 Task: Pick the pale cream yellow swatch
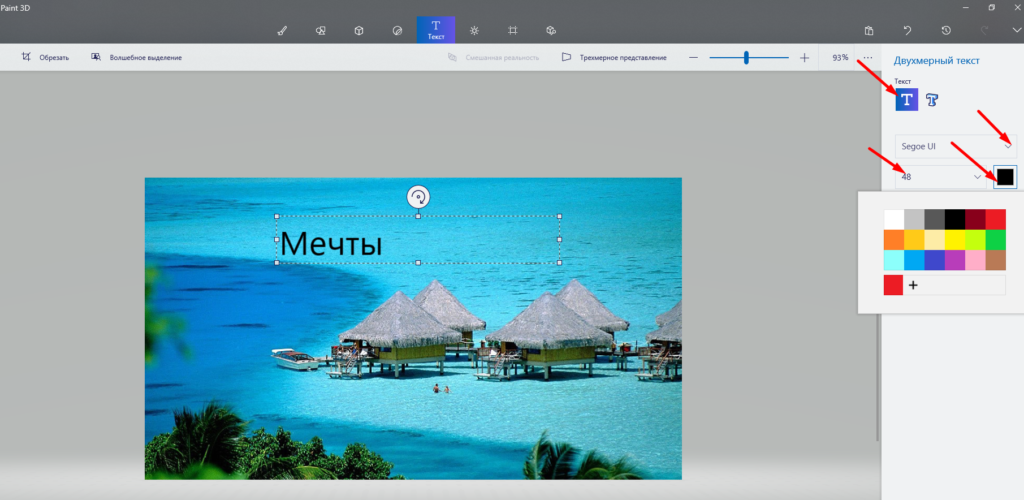click(935, 240)
